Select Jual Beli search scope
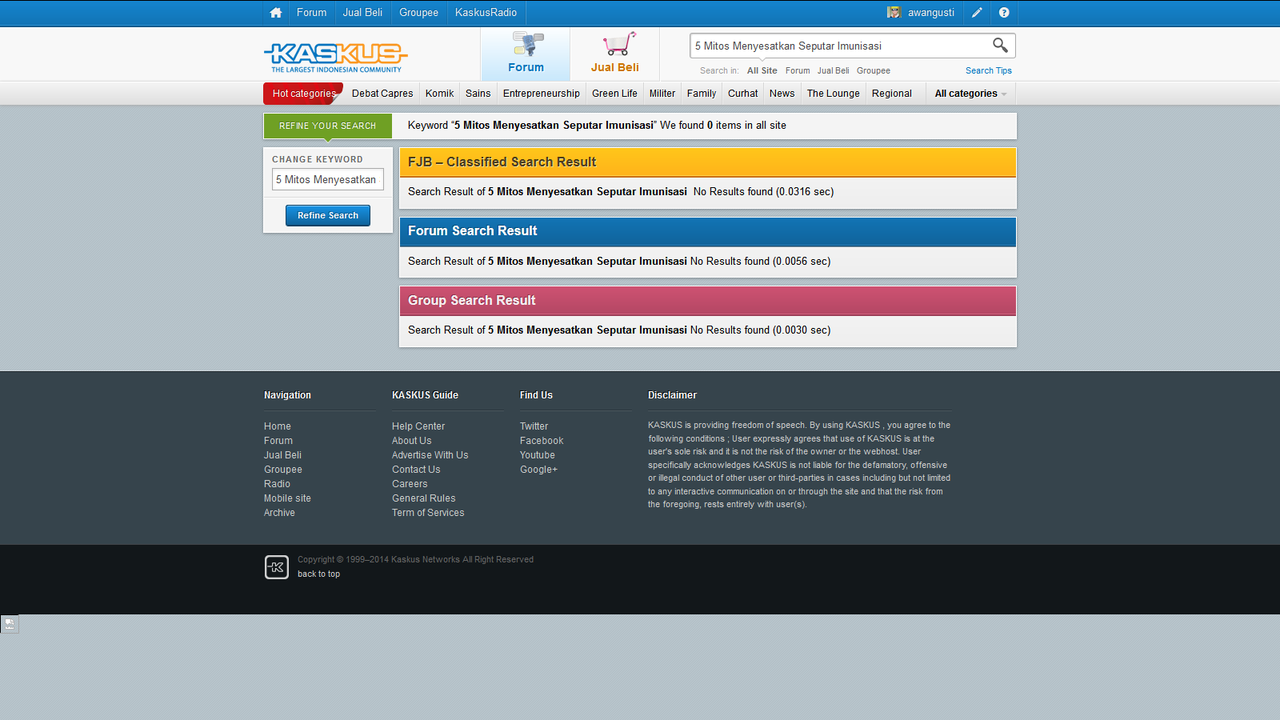This screenshot has height=720, width=1280. click(x=833, y=71)
